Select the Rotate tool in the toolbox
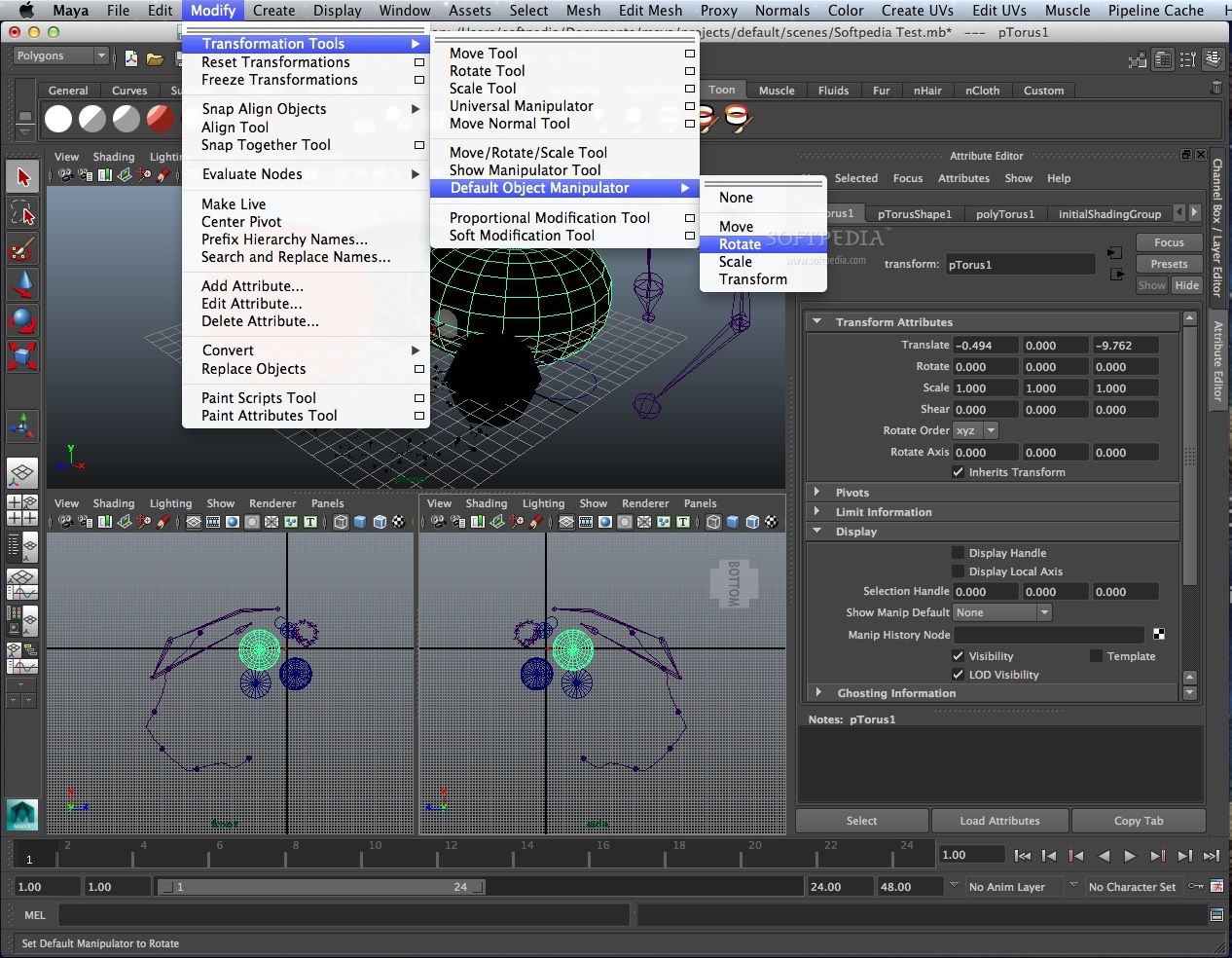 click(22, 319)
